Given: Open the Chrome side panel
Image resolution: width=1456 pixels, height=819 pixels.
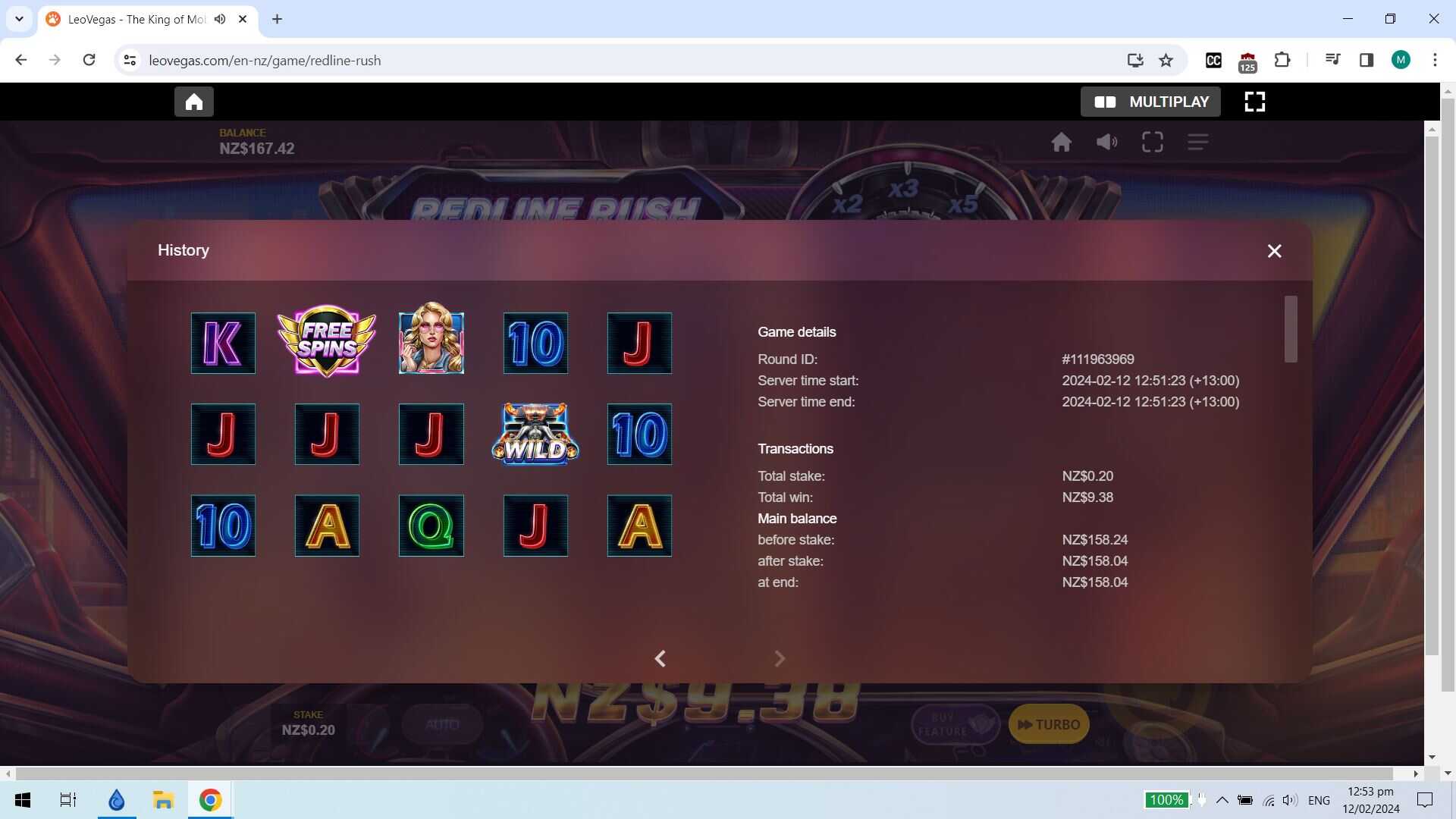Looking at the screenshot, I should [1366, 61].
